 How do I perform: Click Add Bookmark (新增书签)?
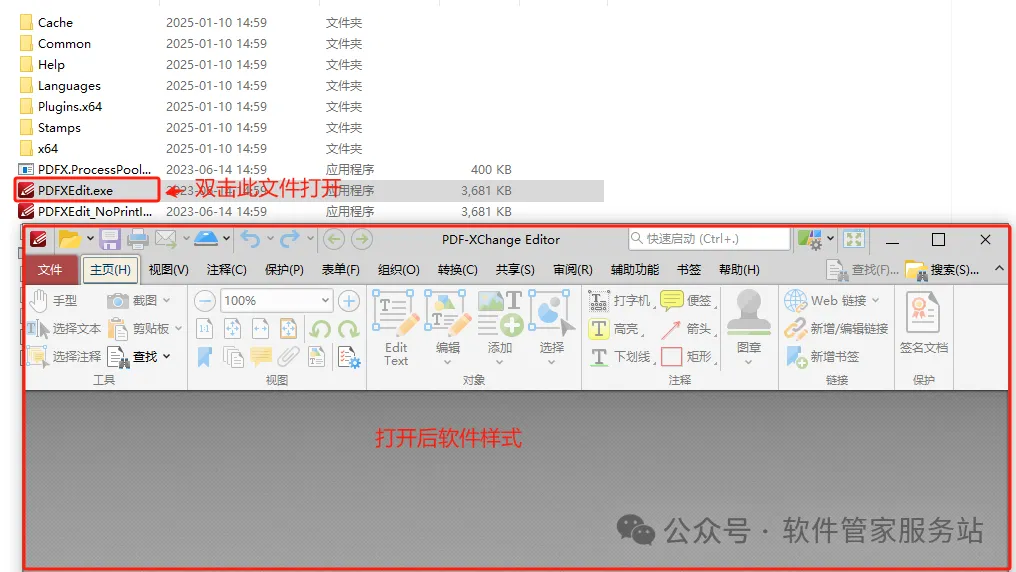click(x=822, y=357)
